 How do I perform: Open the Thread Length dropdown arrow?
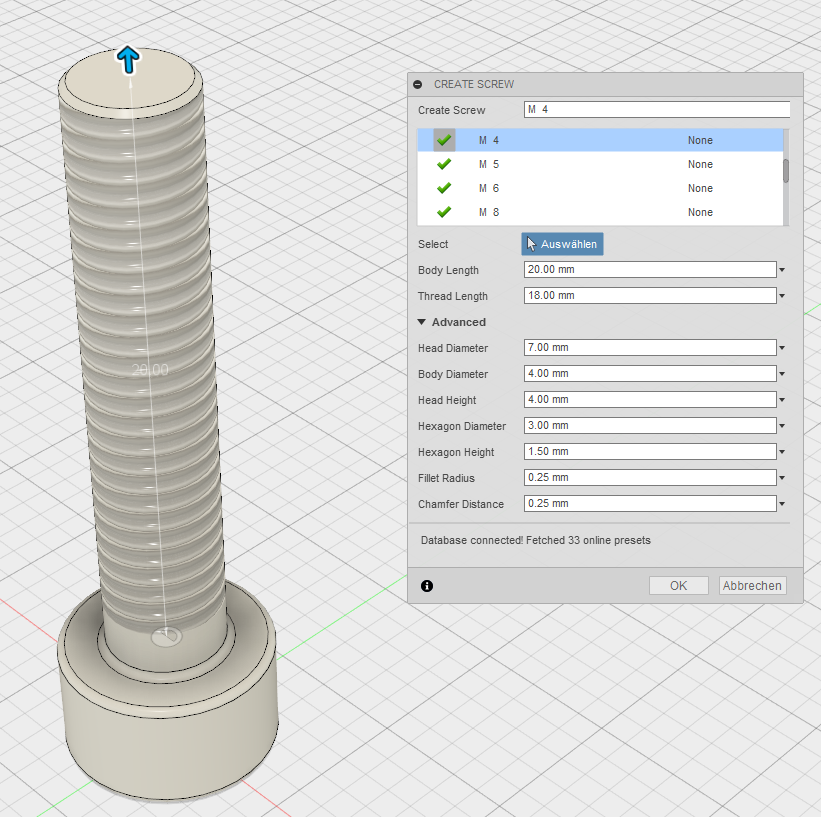tap(782, 296)
